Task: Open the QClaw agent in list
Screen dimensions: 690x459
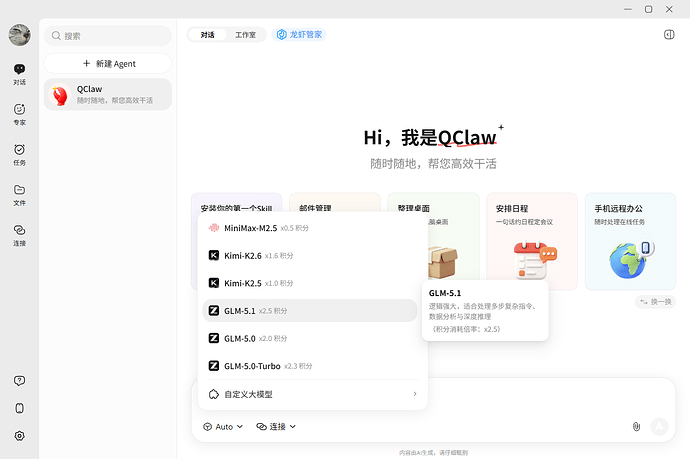Action: tap(108, 94)
